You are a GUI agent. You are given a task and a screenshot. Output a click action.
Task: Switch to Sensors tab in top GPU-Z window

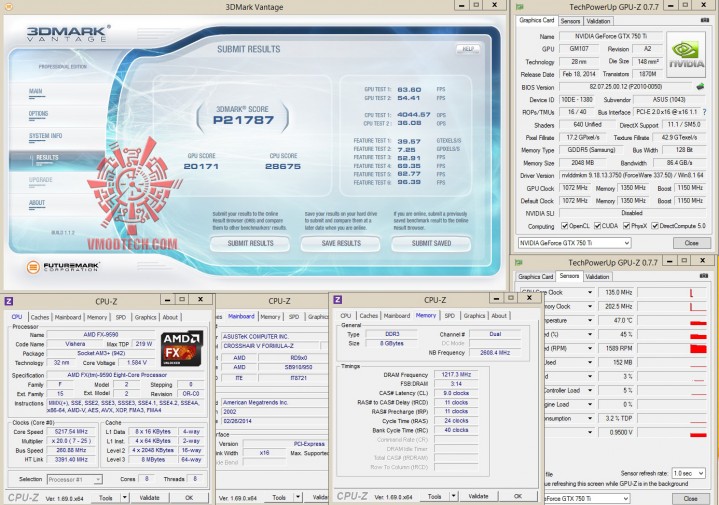570,21
